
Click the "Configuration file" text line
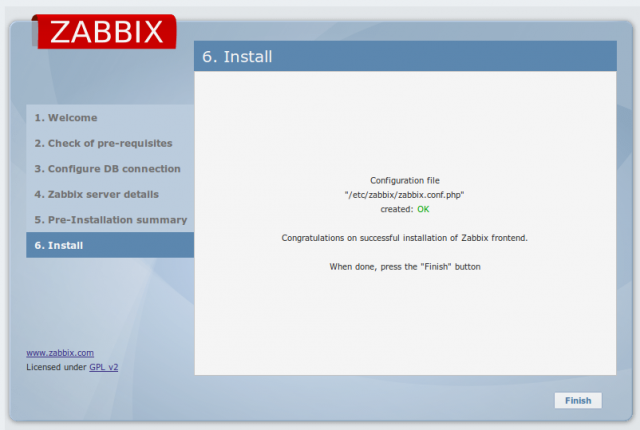click(404, 180)
